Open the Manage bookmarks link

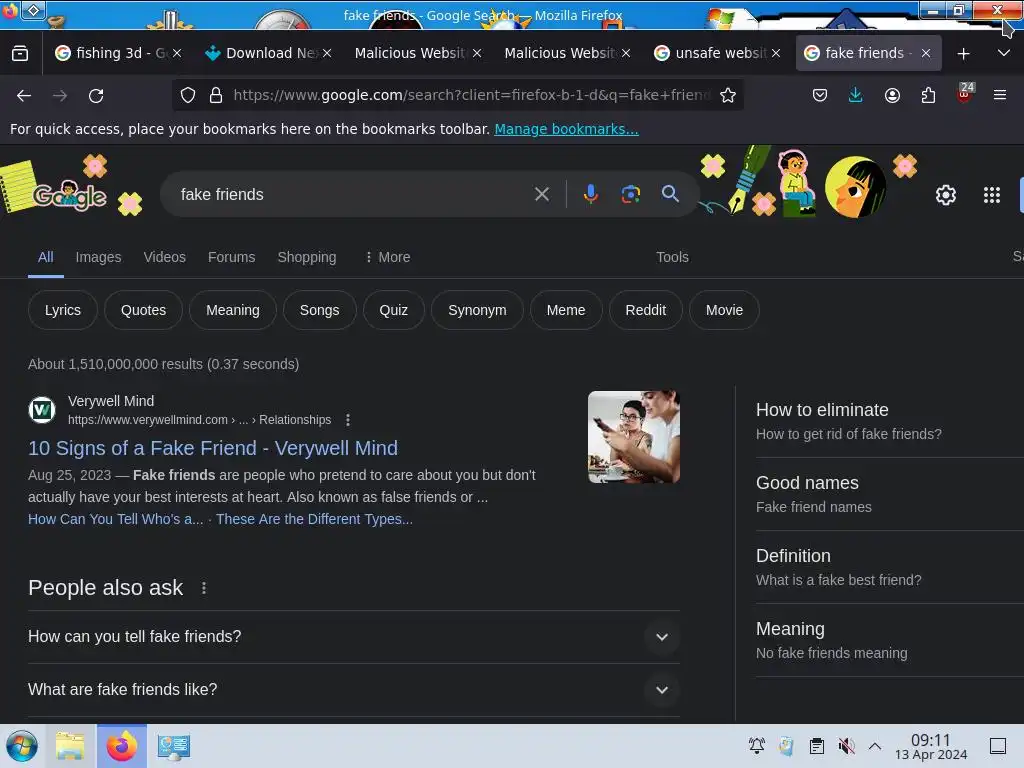pos(566,129)
